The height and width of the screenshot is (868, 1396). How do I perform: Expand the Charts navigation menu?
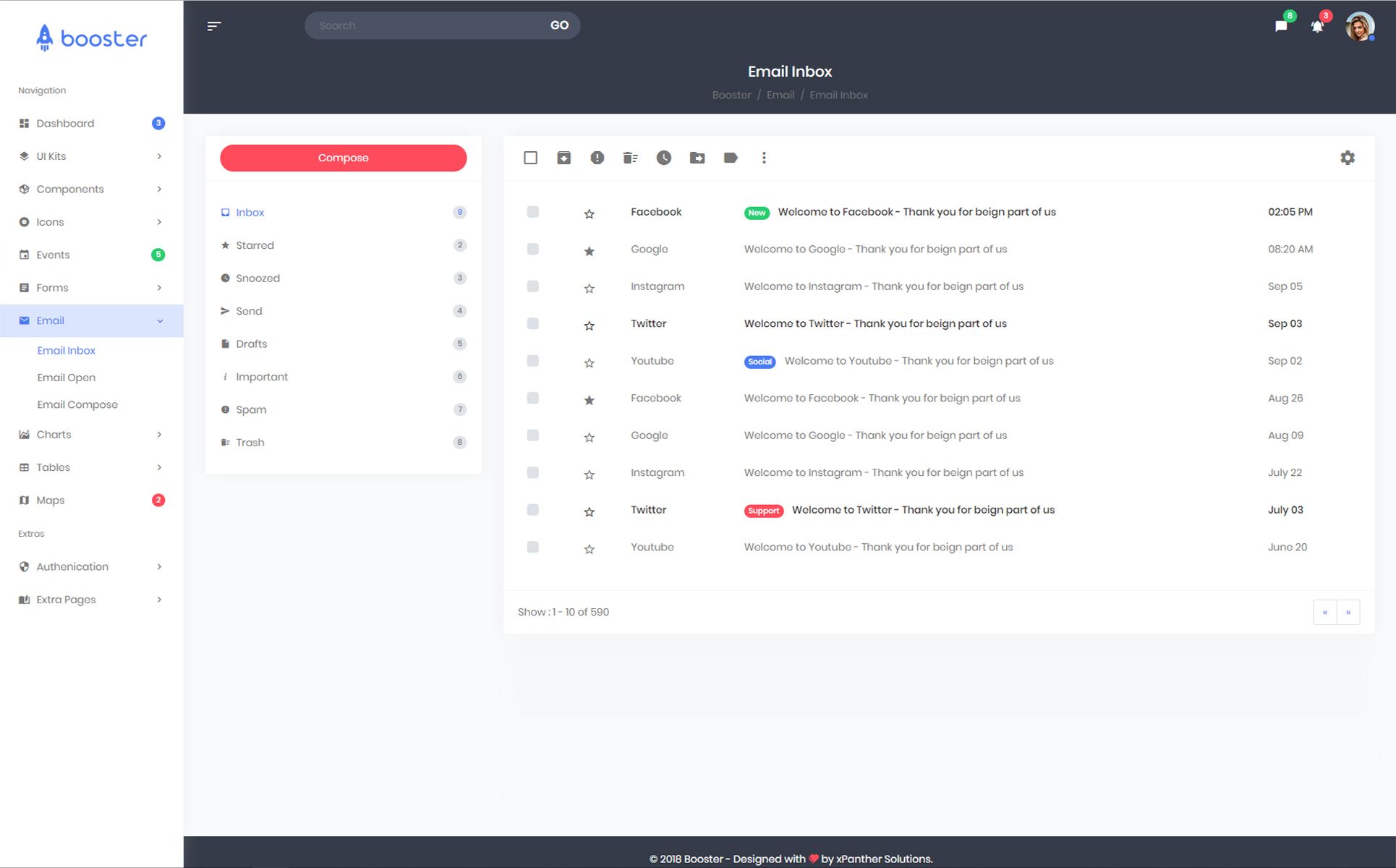[91, 435]
